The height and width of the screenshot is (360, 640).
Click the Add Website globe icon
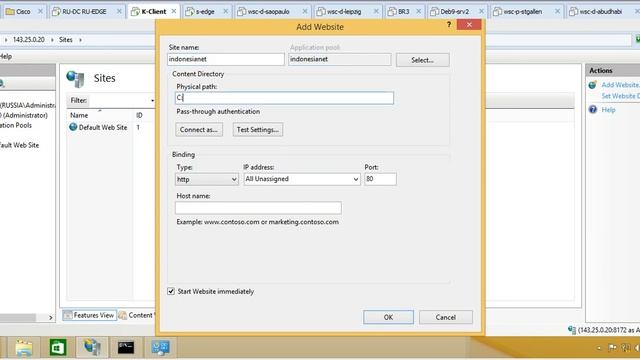click(593, 85)
